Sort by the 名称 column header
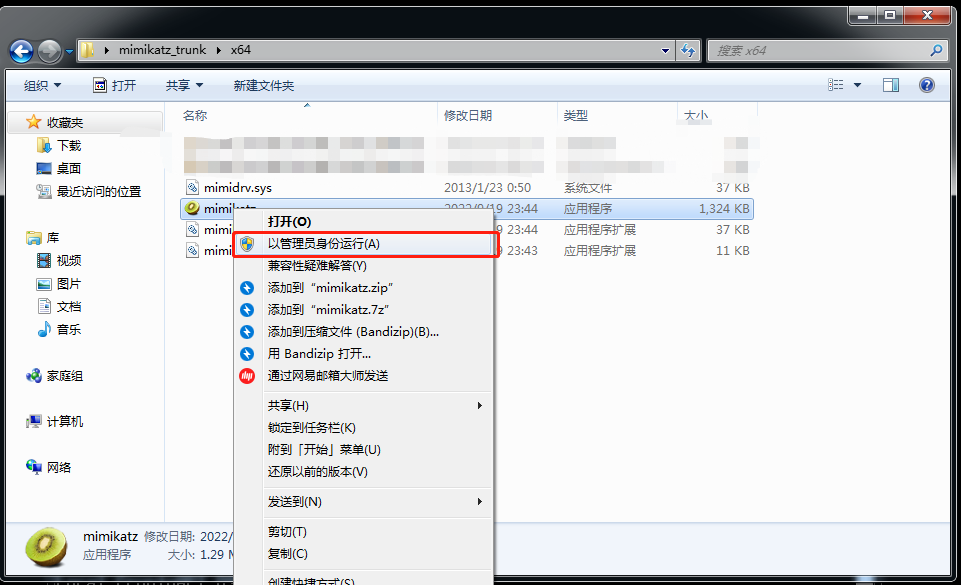The width and height of the screenshot is (961, 585). [195, 115]
